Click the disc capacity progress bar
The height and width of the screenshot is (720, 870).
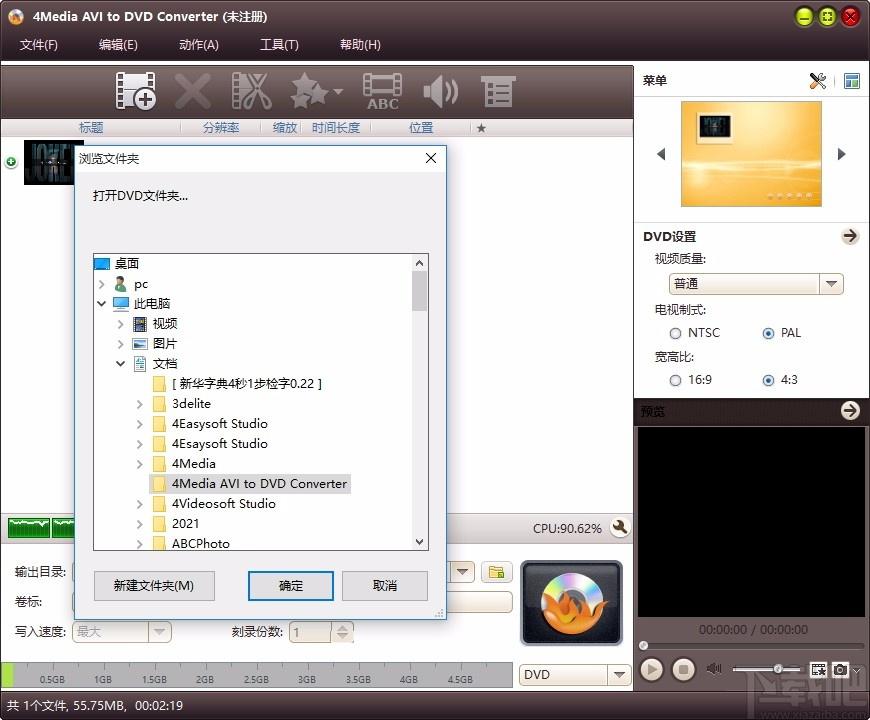coord(256,675)
